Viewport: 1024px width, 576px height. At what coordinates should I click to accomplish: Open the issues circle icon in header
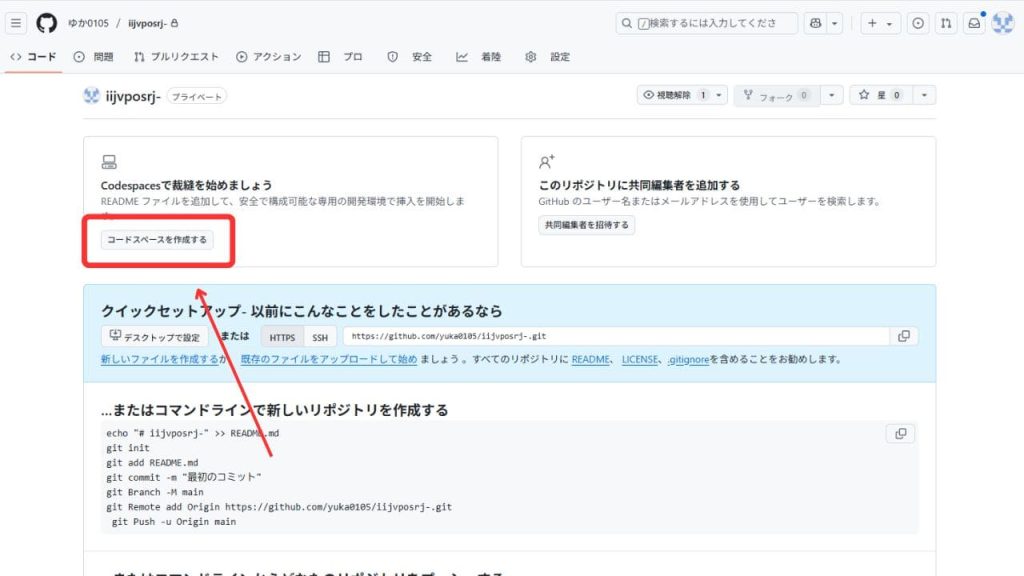(x=917, y=23)
